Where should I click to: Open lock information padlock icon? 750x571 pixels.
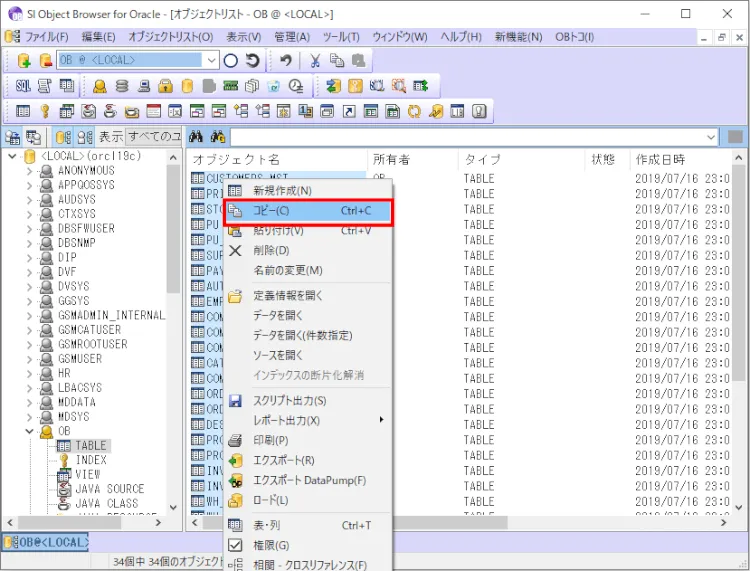[x=165, y=86]
